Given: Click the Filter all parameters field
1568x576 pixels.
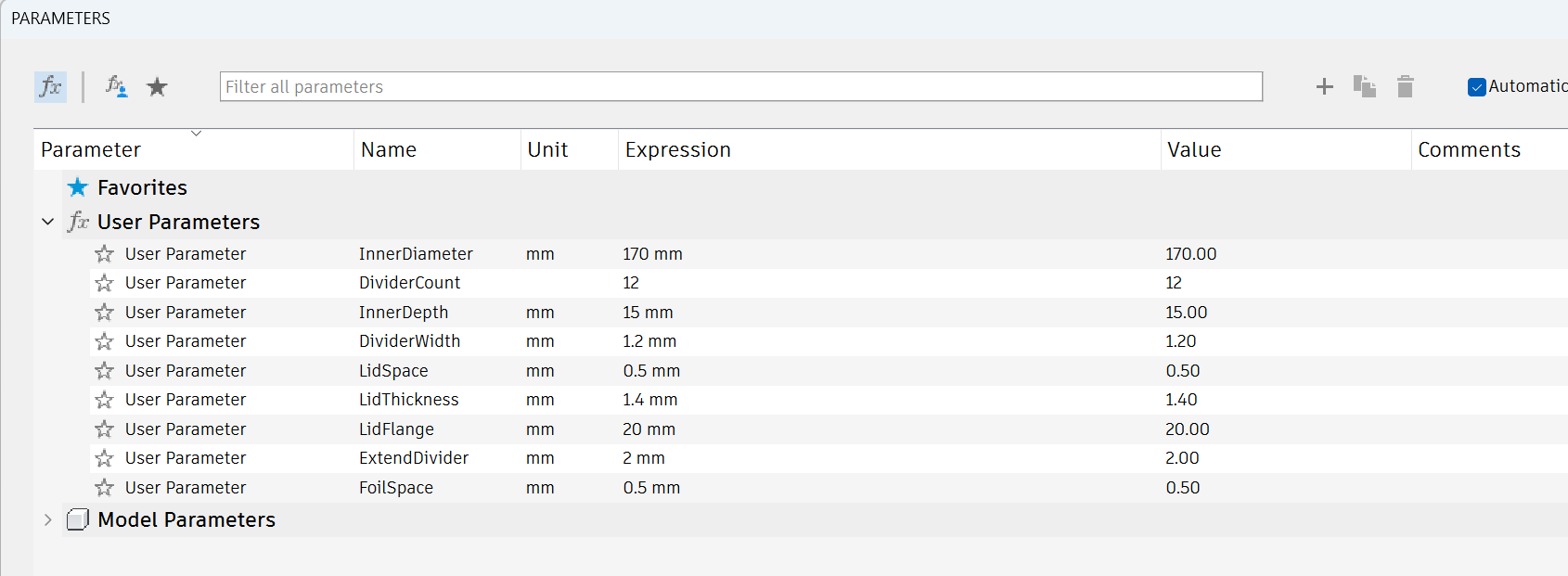Looking at the screenshot, I should (740, 87).
